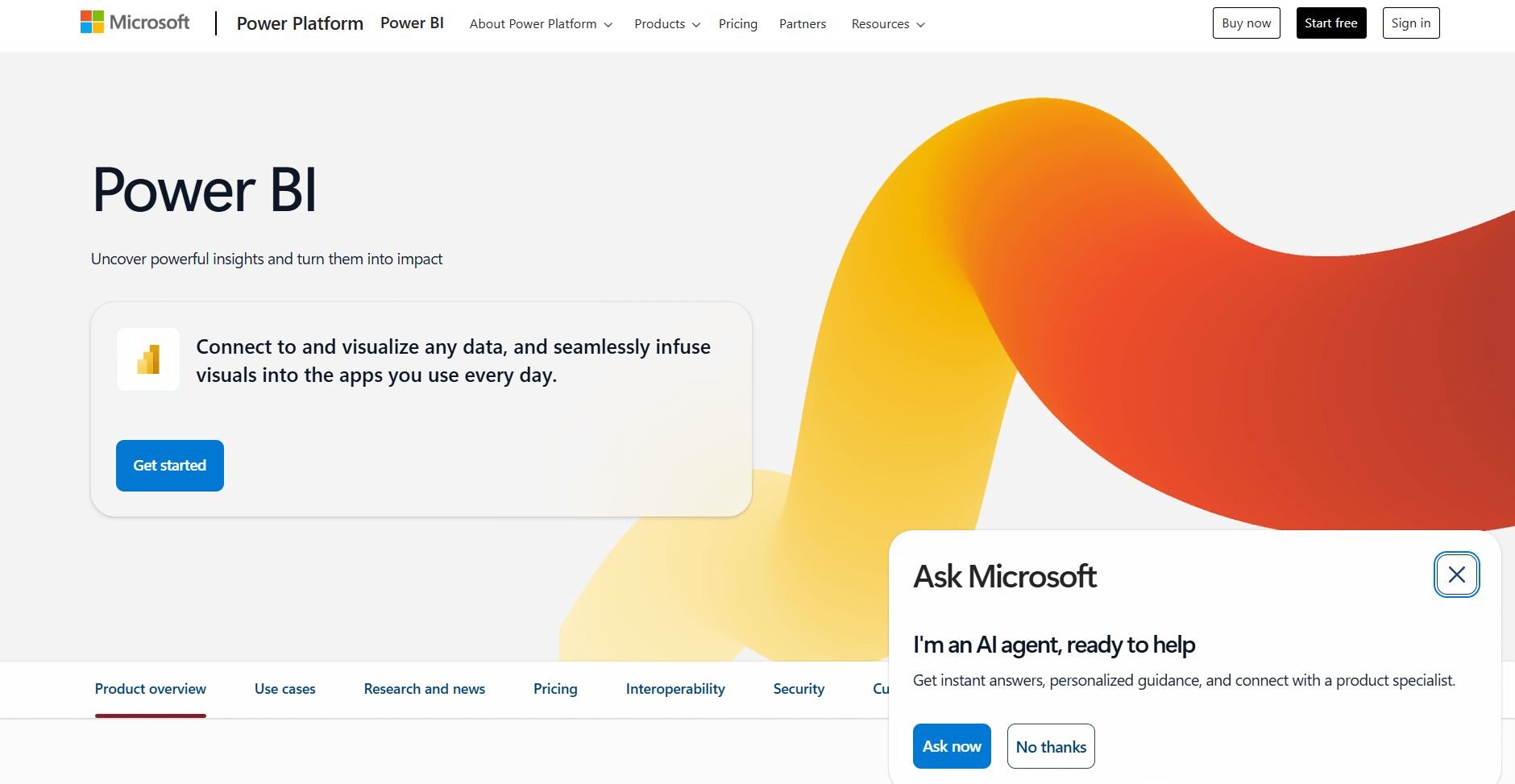1515x784 pixels.
Task: Open the Products dropdown menu
Action: point(666,24)
